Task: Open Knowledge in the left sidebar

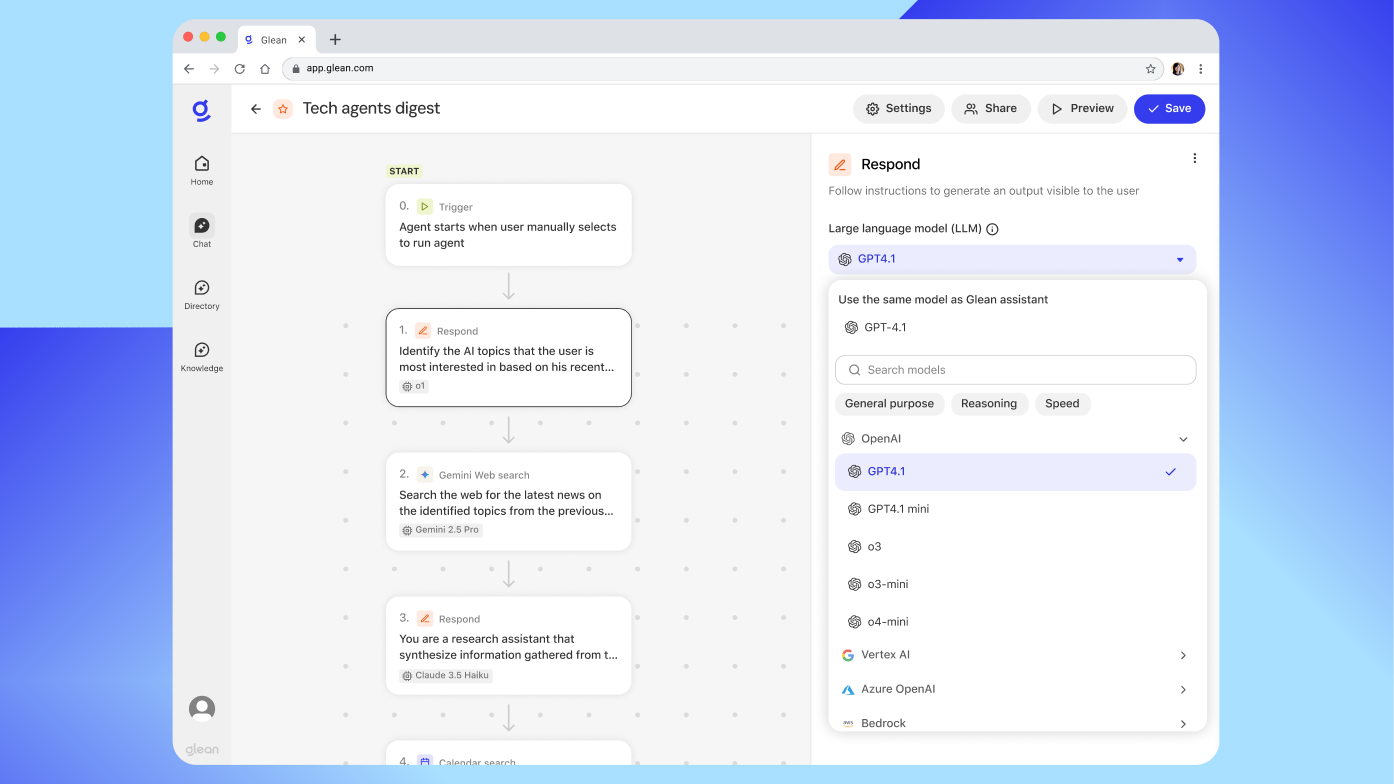Action: [x=202, y=356]
